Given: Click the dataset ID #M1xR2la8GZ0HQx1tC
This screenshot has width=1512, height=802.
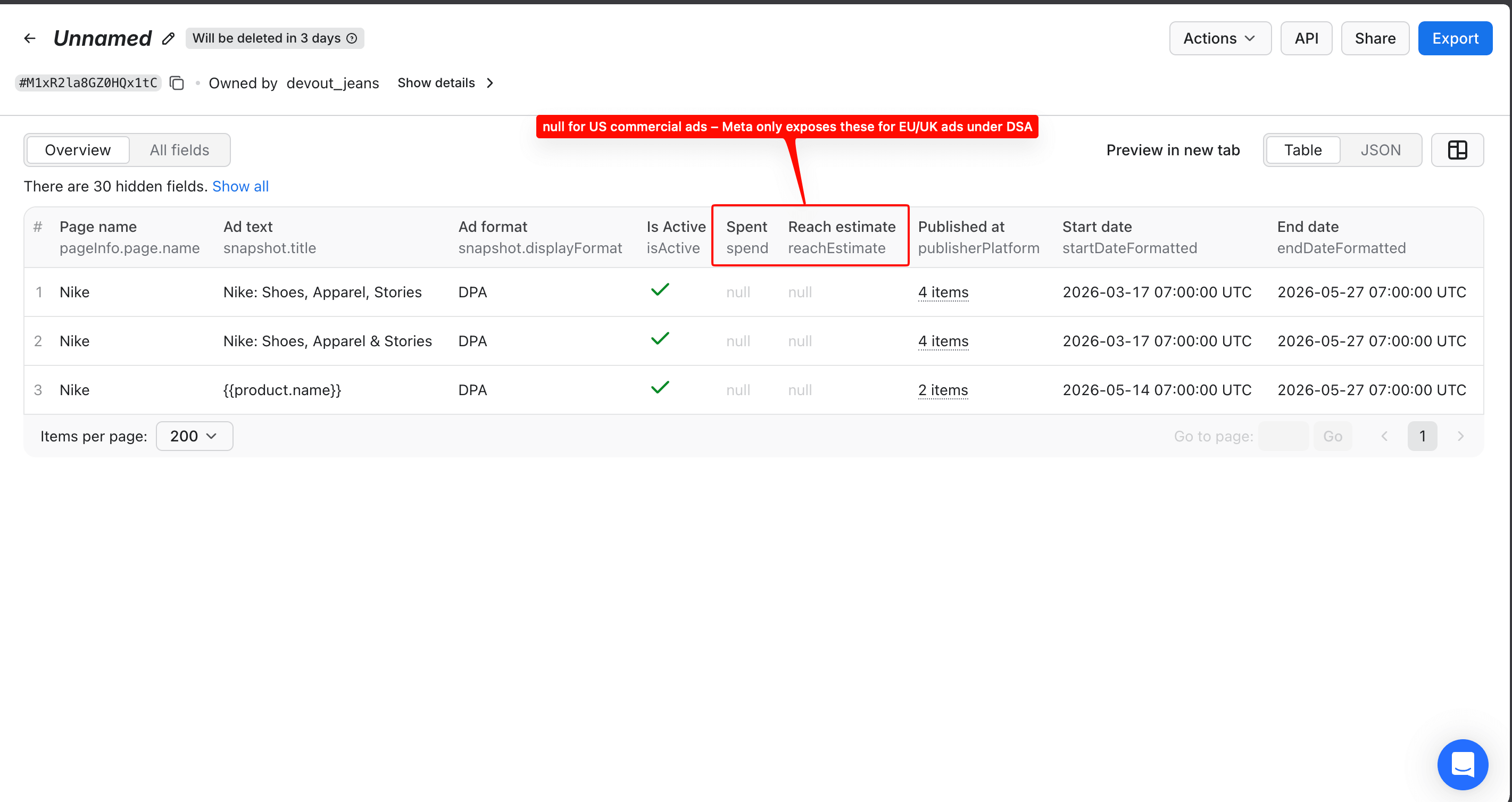Looking at the screenshot, I should coord(88,83).
